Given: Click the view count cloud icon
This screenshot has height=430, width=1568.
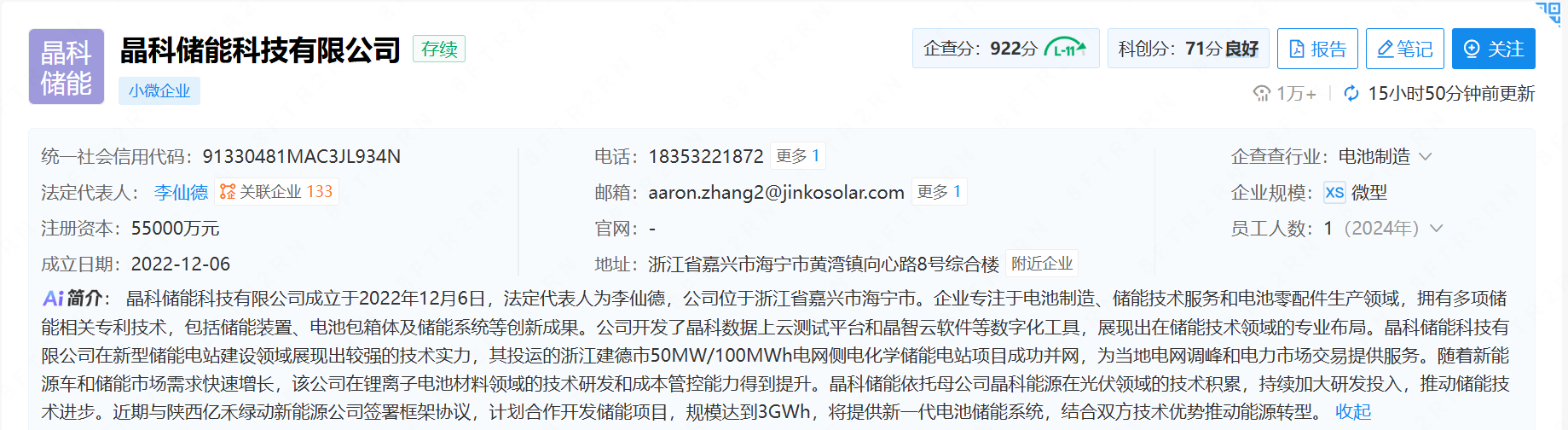Looking at the screenshot, I should [x=1262, y=93].
